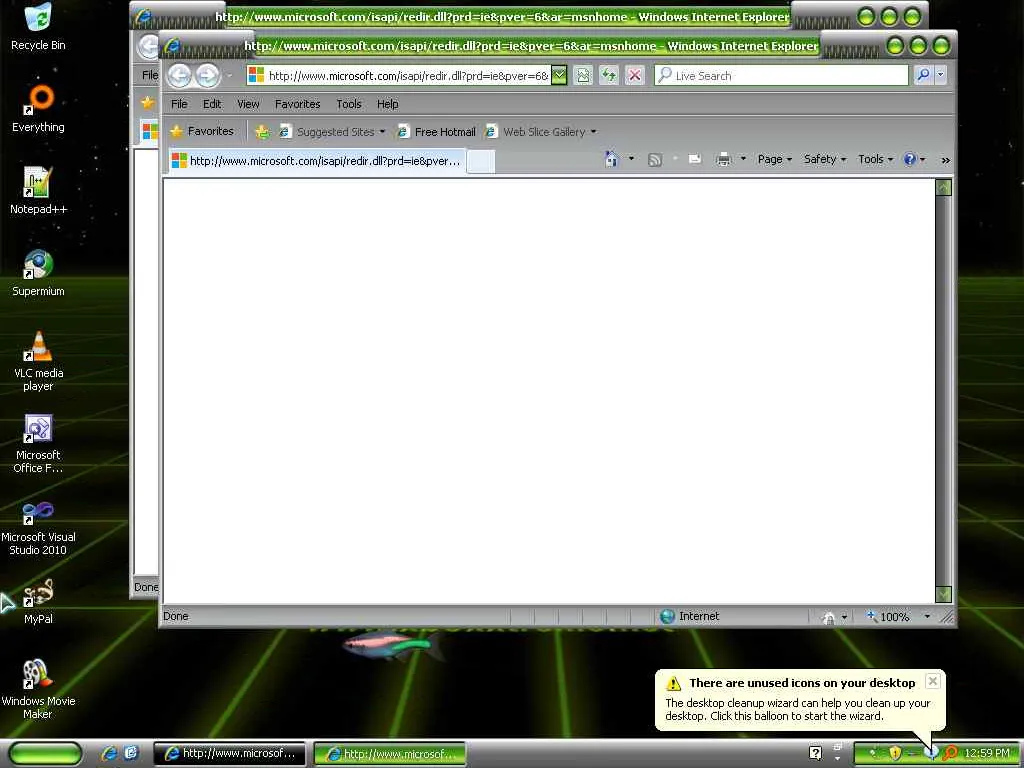Open the Safety dropdown menu
1024x768 pixels.
(x=825, y=159)
